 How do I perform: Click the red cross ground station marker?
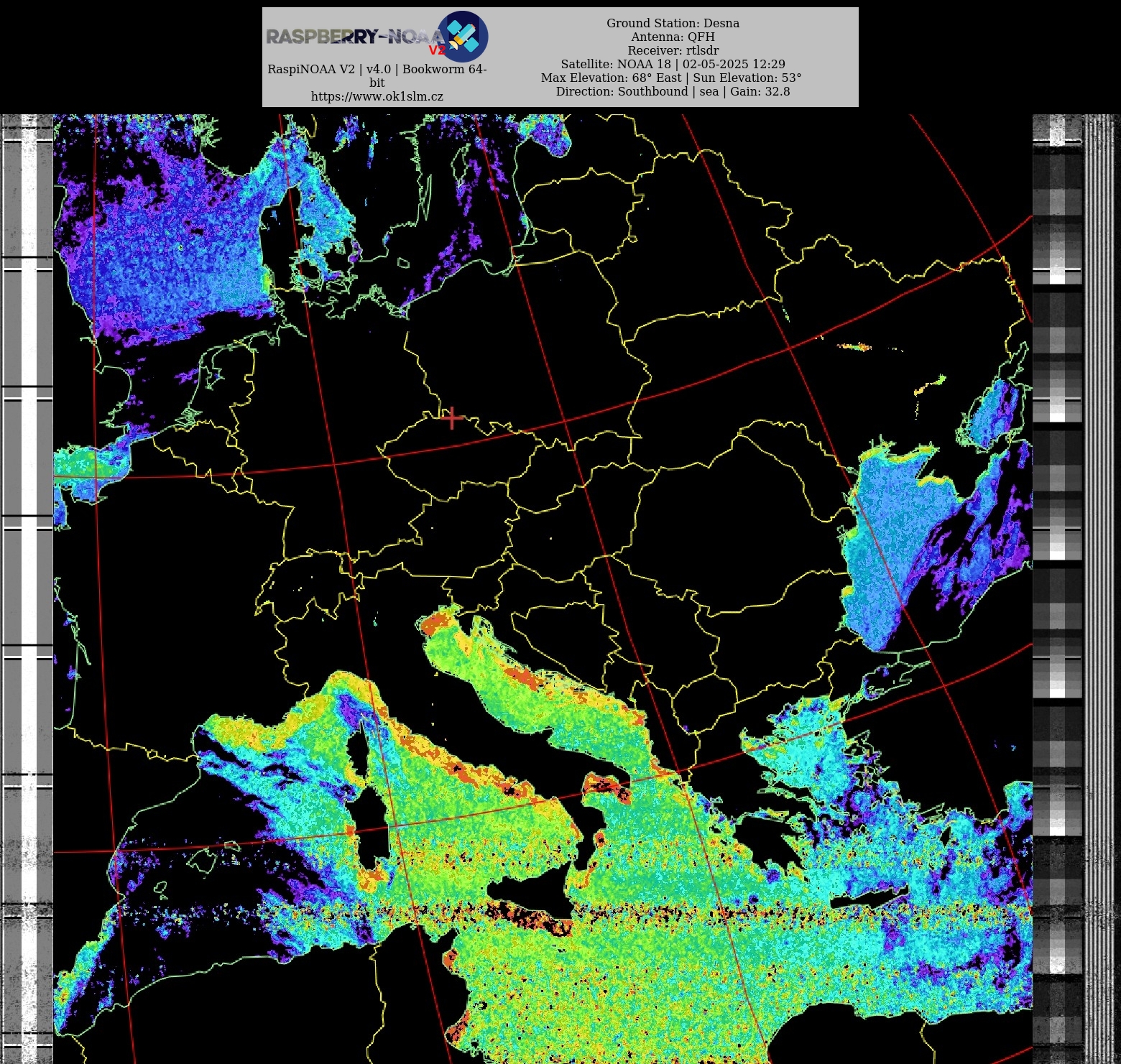(452, 417)
